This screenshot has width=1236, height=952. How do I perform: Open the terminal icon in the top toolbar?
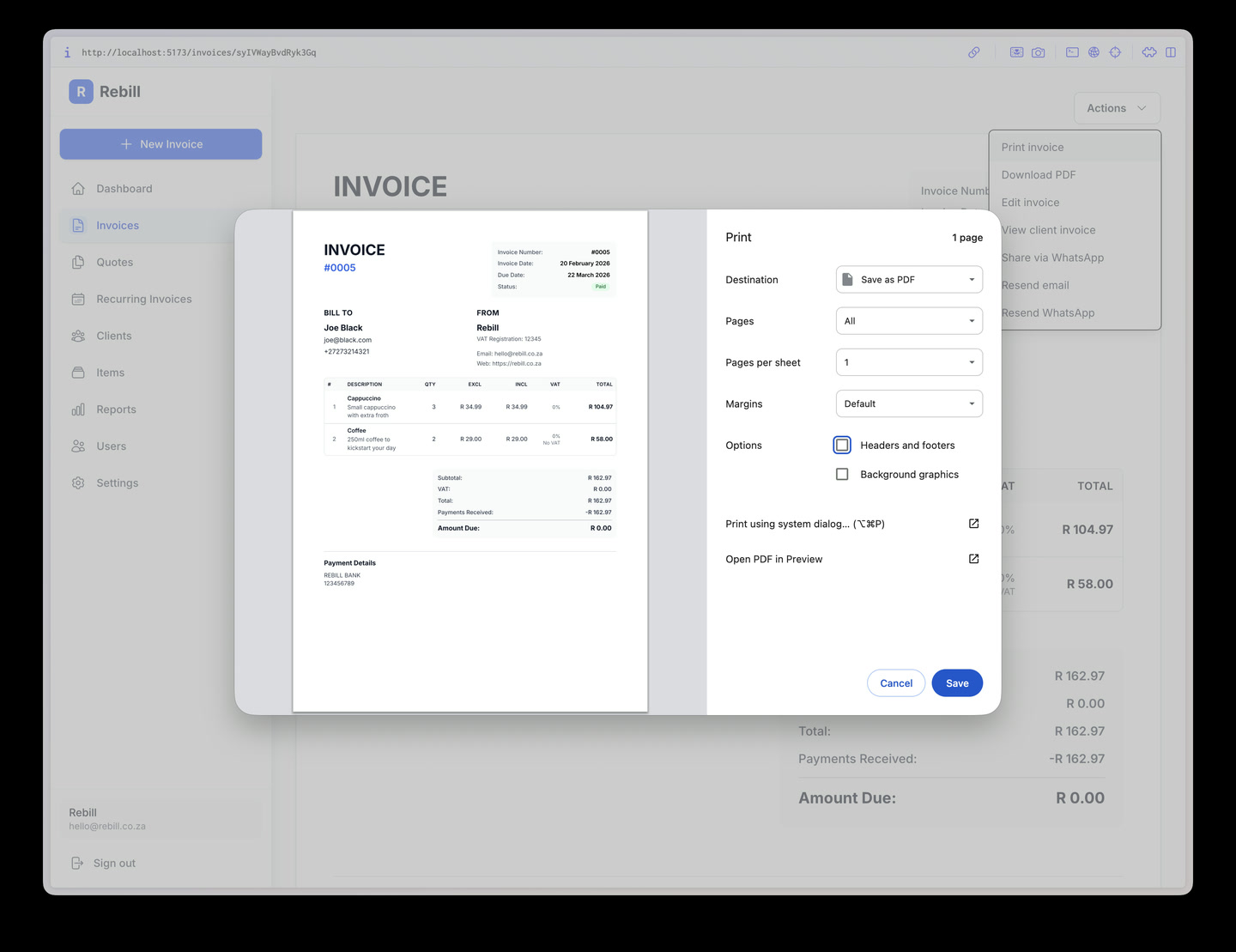point(1072,52)
